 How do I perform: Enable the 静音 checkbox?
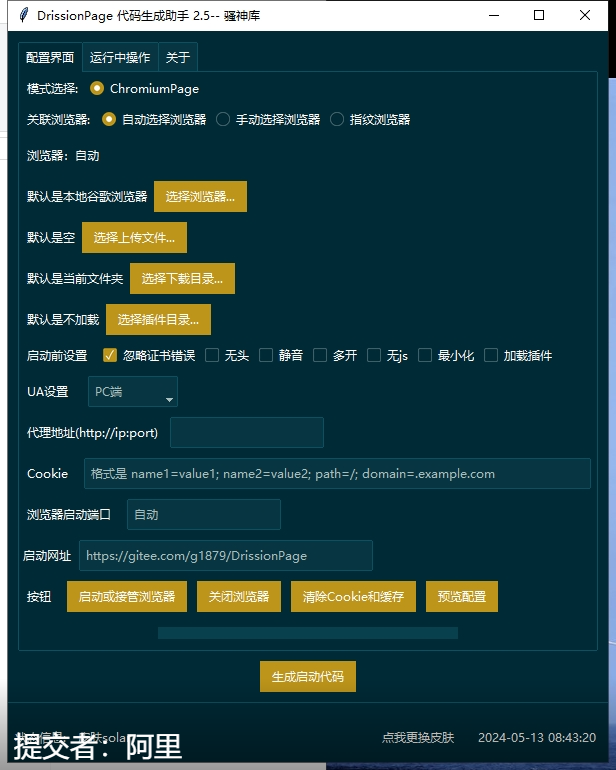point(266,355)
